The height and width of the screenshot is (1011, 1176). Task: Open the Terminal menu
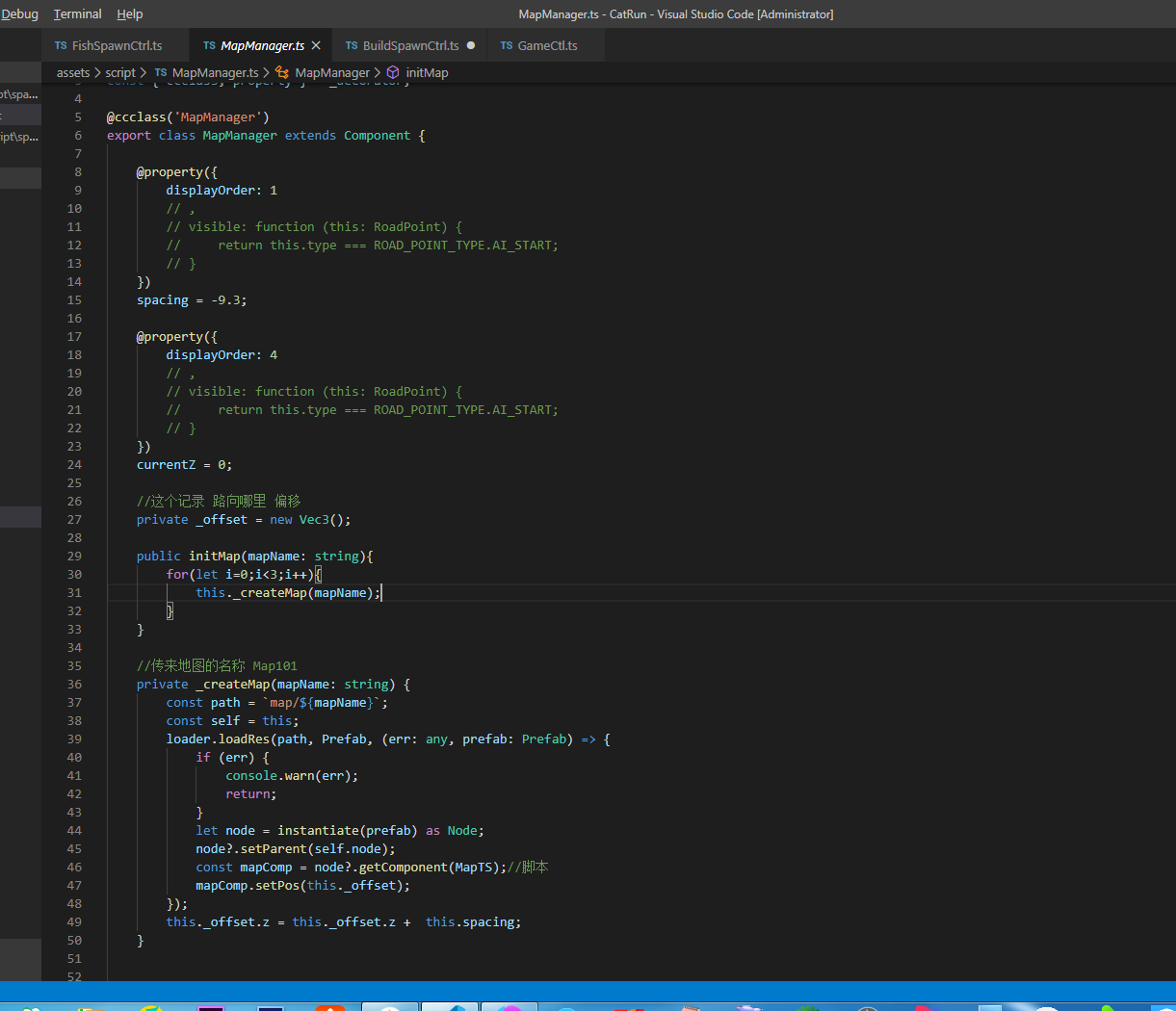click(x=77, y=14)
